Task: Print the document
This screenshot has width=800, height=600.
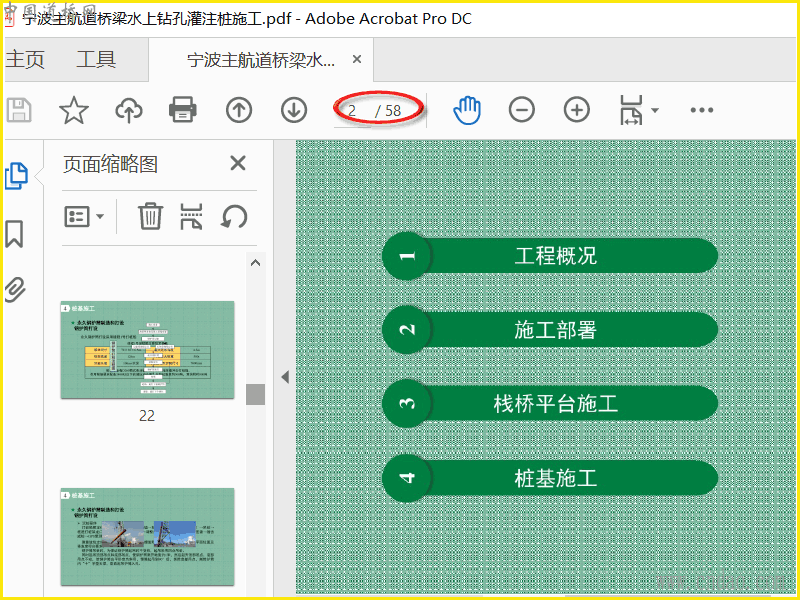Action: (x=183, y=110)
